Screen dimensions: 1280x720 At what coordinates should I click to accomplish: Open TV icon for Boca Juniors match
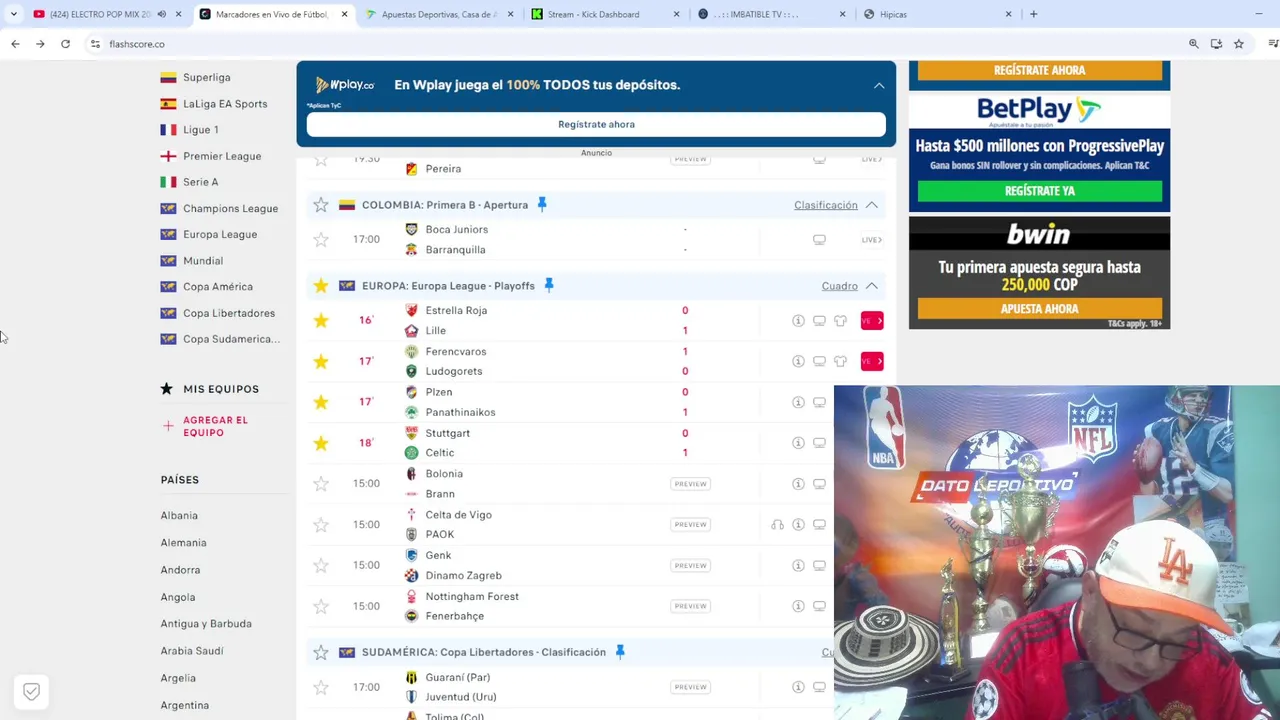819,240
